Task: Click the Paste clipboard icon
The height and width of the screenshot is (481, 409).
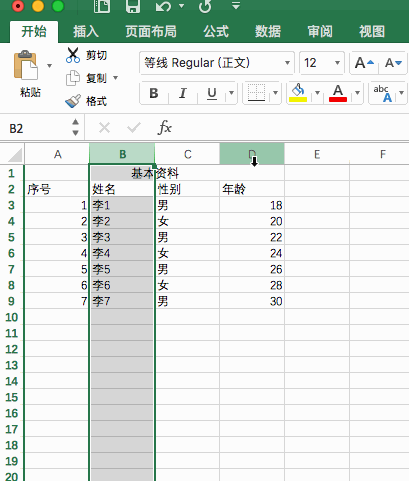Action: point(26,65)
